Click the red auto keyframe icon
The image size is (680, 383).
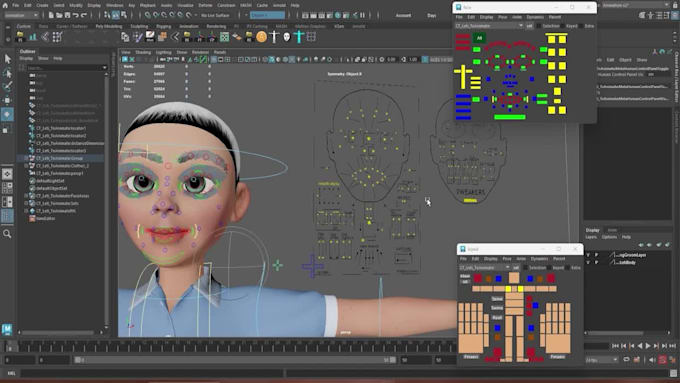point(663,360)
